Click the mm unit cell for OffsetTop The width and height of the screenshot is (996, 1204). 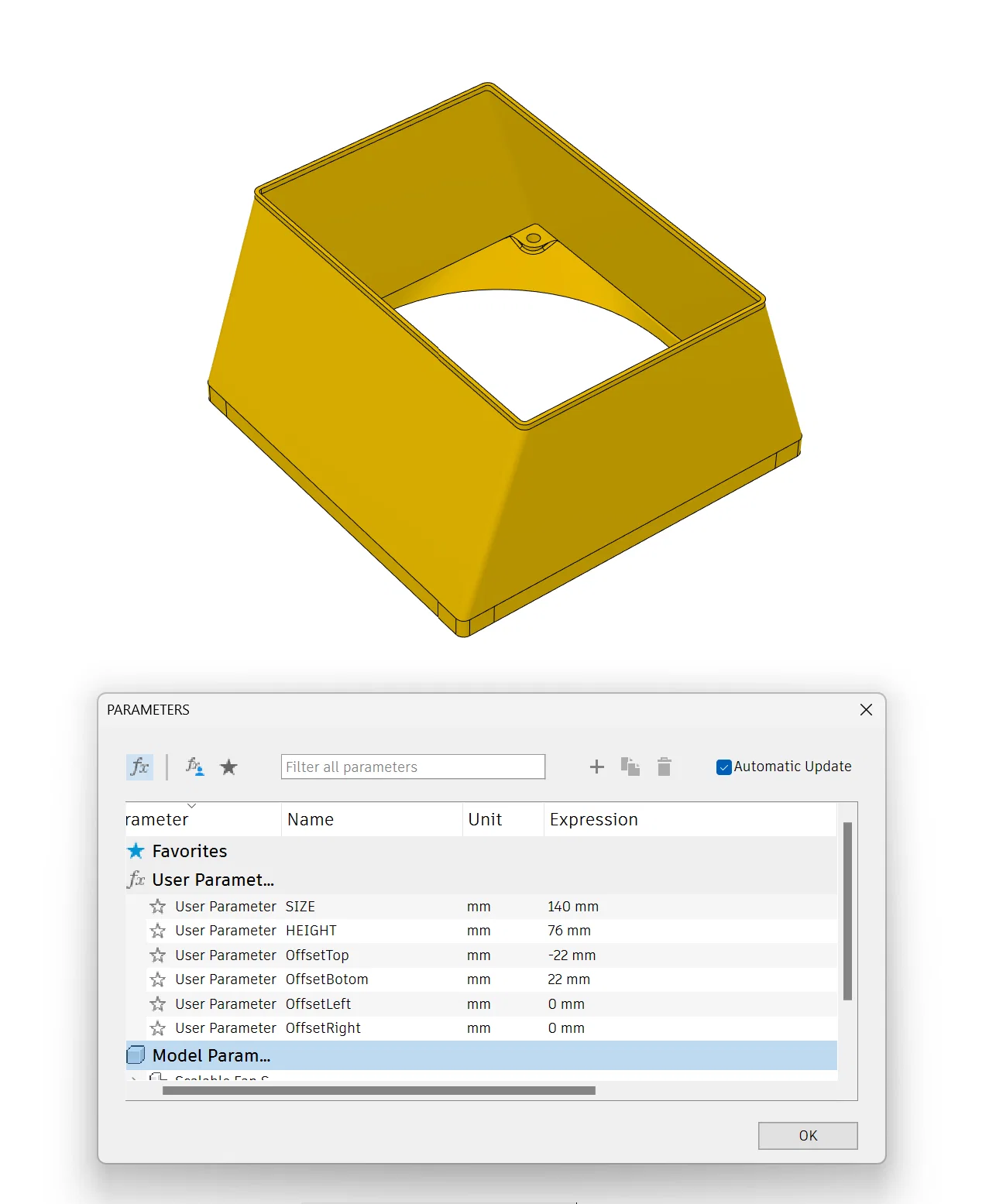pos(479,955)
